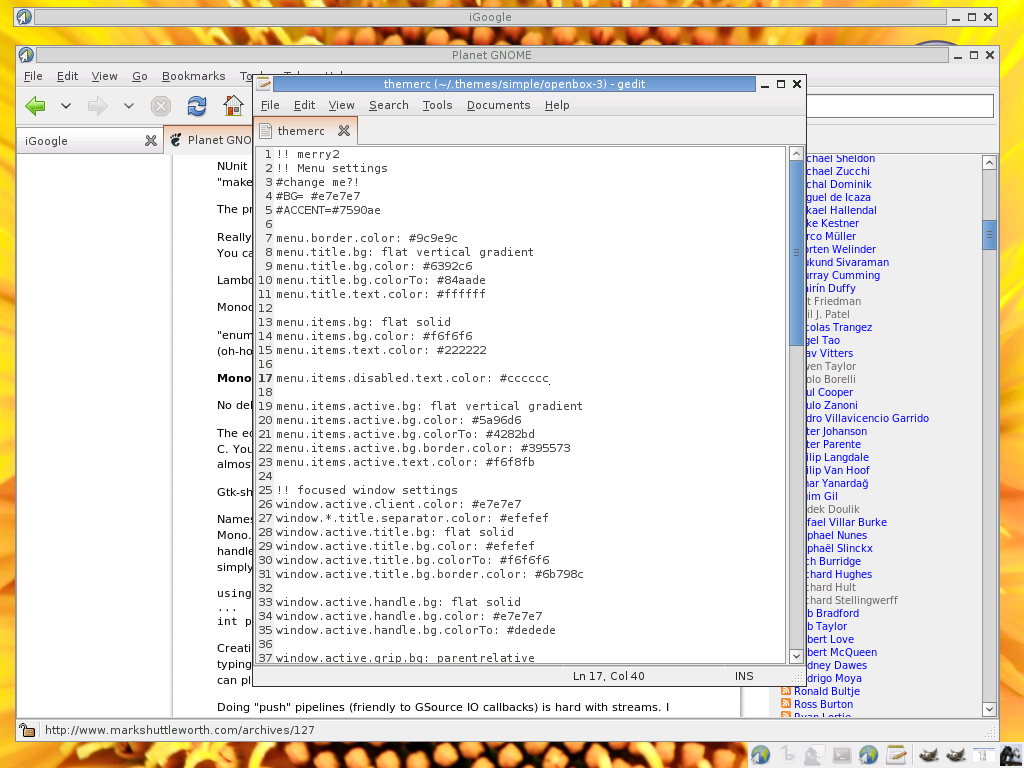Open gedit File menu

tap(270, 105)
